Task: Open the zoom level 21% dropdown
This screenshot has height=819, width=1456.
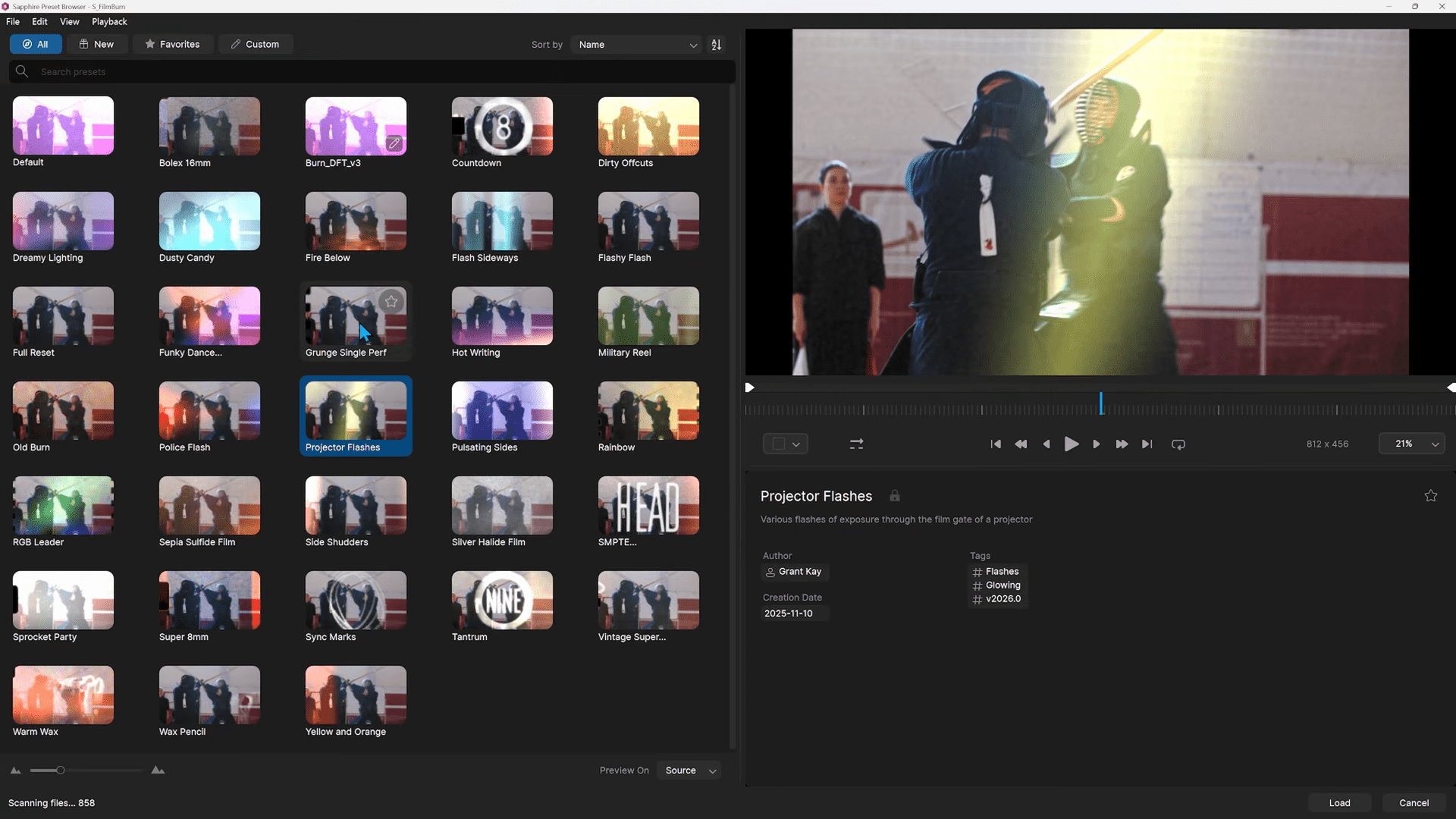Action: pos(1411,444)
